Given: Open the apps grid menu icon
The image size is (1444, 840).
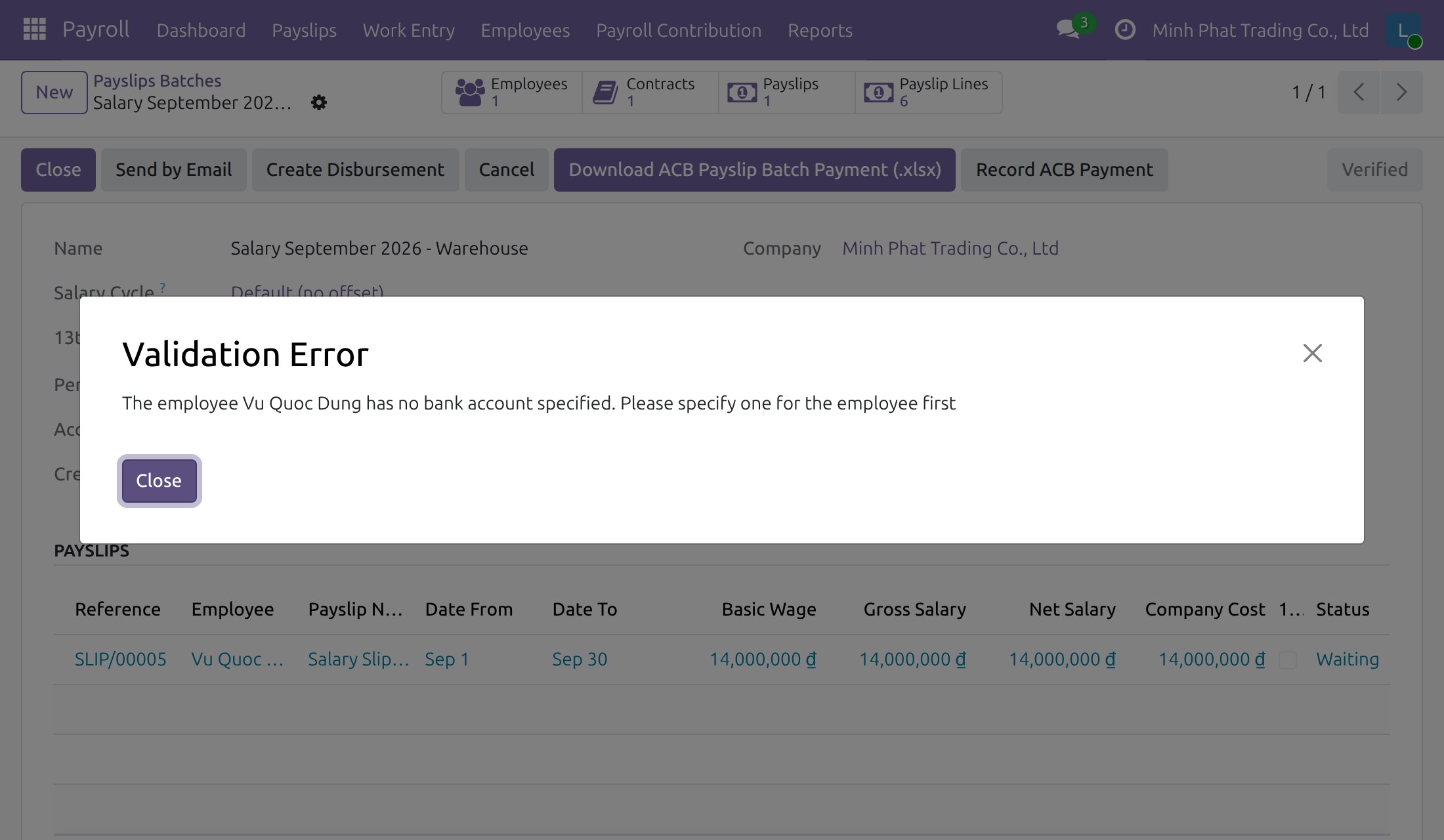Looking at the screenshot, I should (34, 30).
